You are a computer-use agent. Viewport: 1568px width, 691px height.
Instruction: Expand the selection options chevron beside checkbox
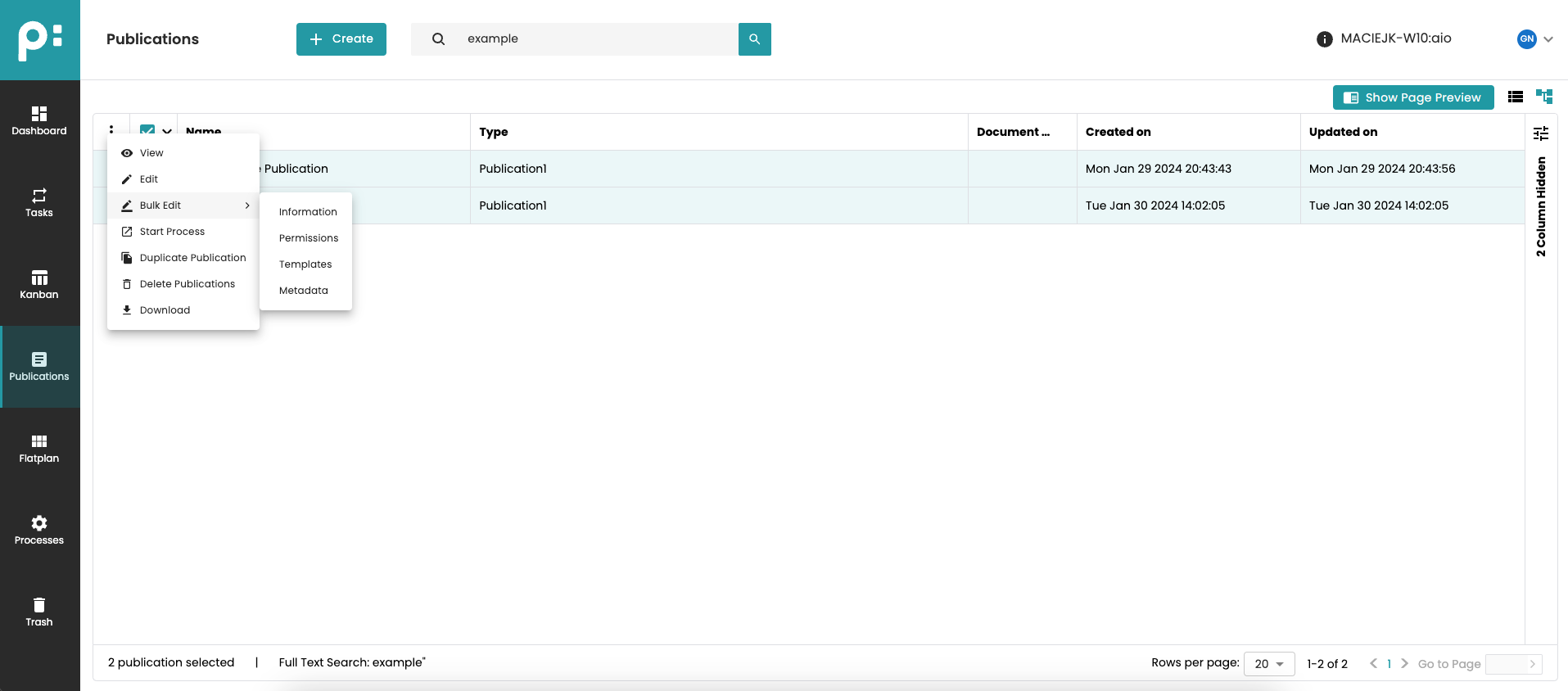tap(167, 131)
